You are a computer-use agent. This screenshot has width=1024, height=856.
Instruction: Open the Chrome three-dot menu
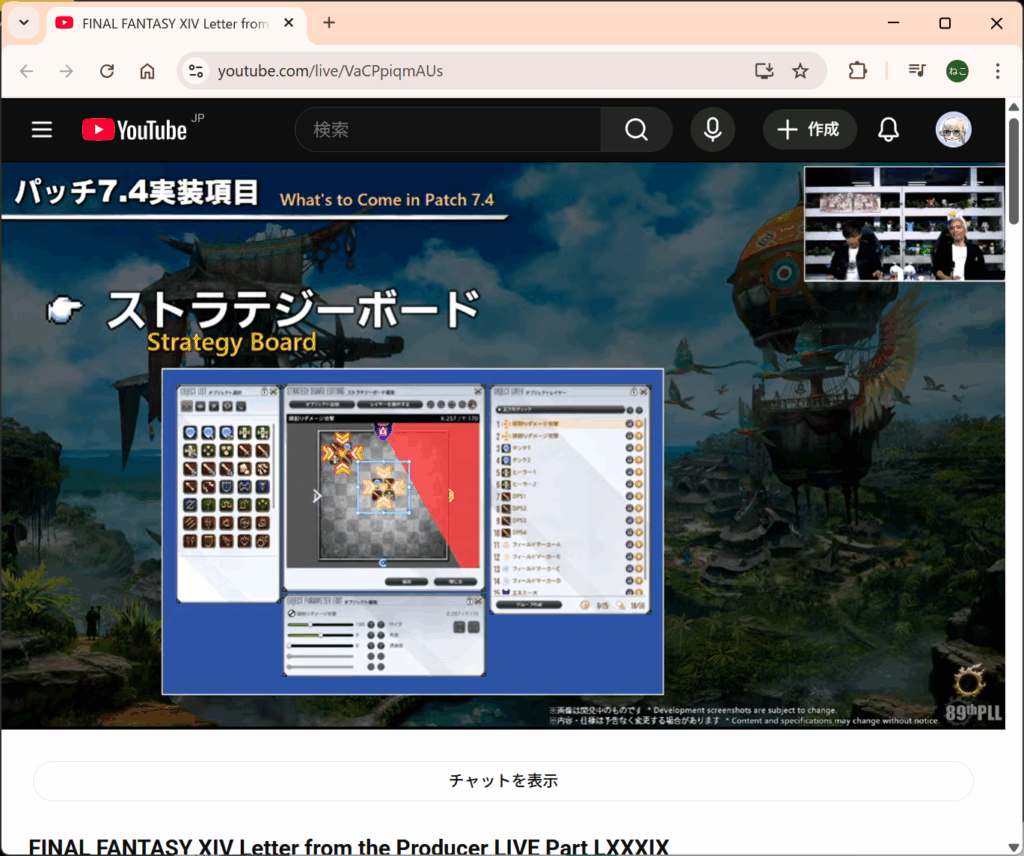[997, 71]
